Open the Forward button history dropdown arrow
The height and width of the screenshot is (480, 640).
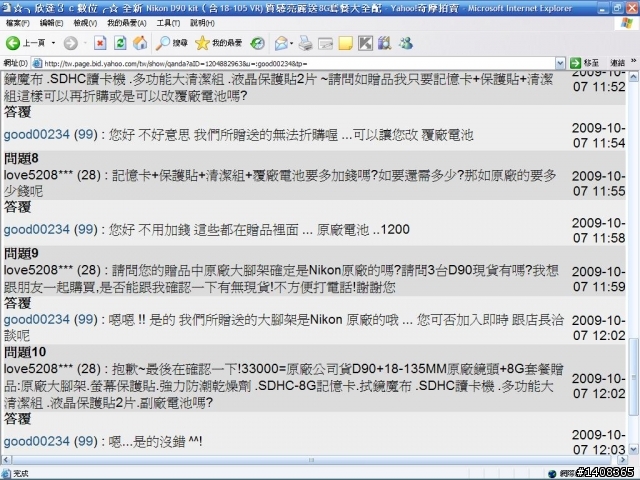(85, 43)
